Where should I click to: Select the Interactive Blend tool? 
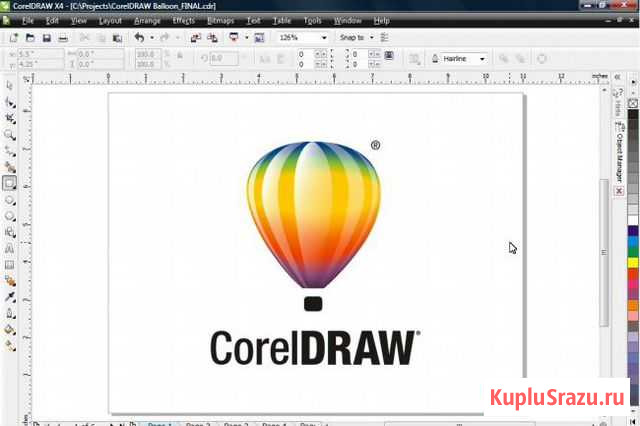(x=10, y=281)
